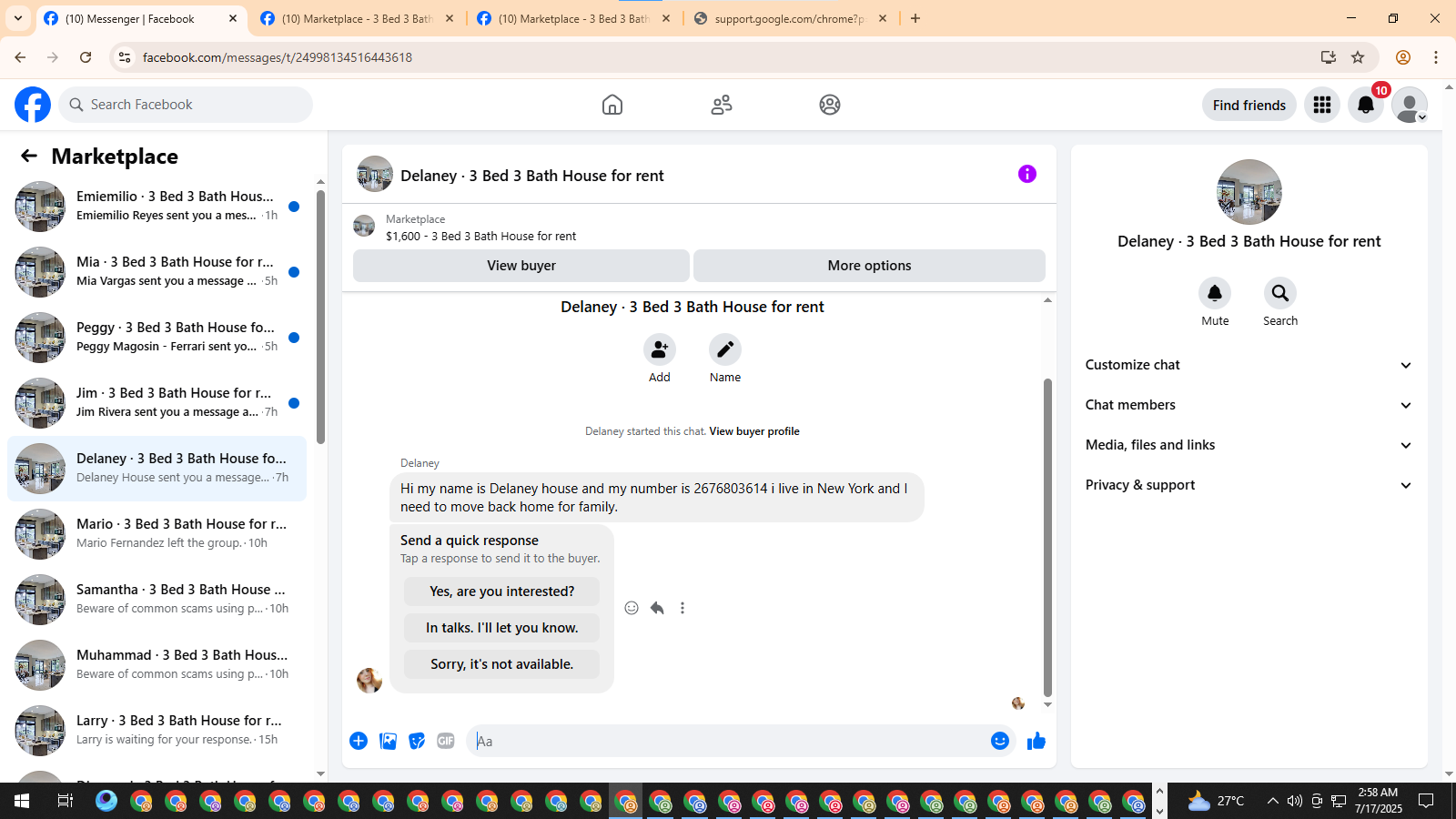Send quick reply 'Yes, are you interested?'
Viewport: 1456px width, 819px height.
[502, 591]
